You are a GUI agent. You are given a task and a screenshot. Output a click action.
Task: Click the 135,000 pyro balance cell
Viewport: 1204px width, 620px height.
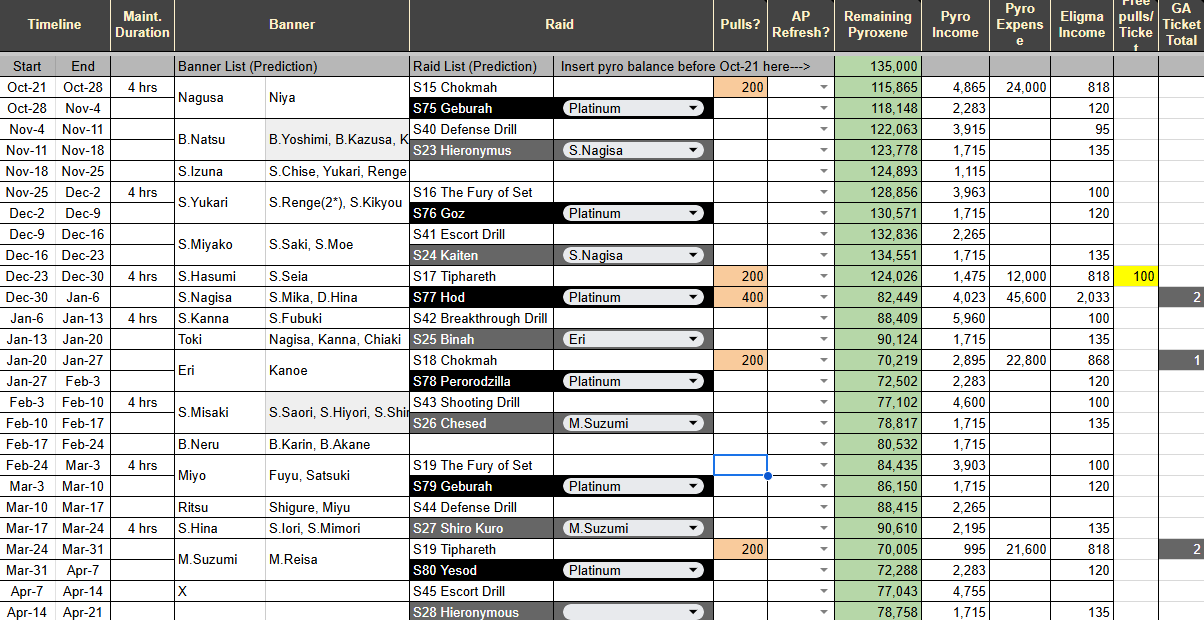[877, 66]
